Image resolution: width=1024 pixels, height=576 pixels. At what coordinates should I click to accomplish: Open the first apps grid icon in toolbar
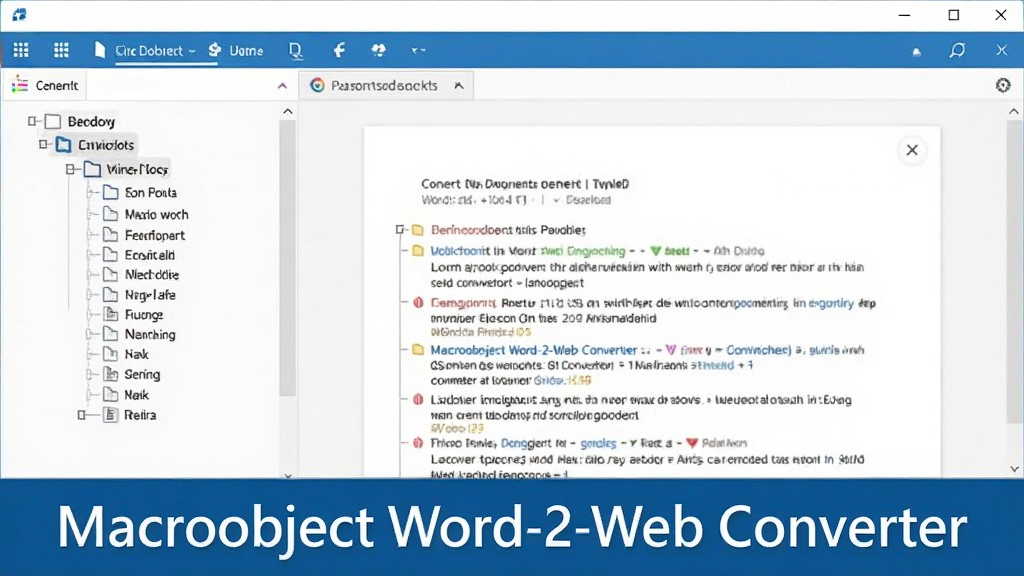pyautogui.click(x=21, y=50)
